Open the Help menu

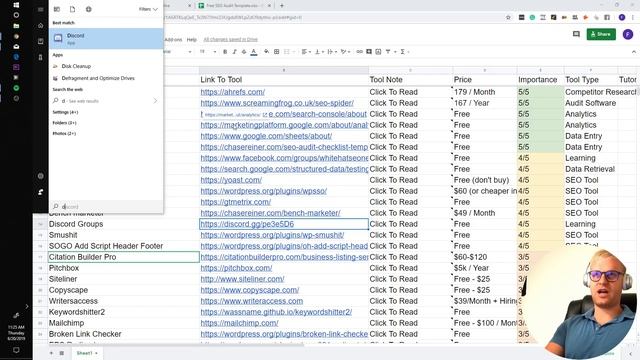191,40
